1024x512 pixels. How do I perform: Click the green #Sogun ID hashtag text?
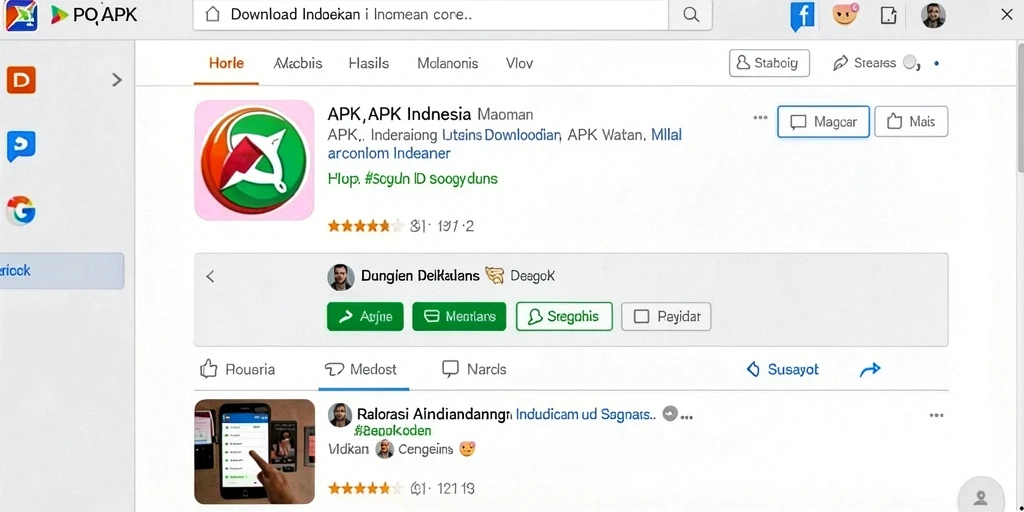pos(412,178)
